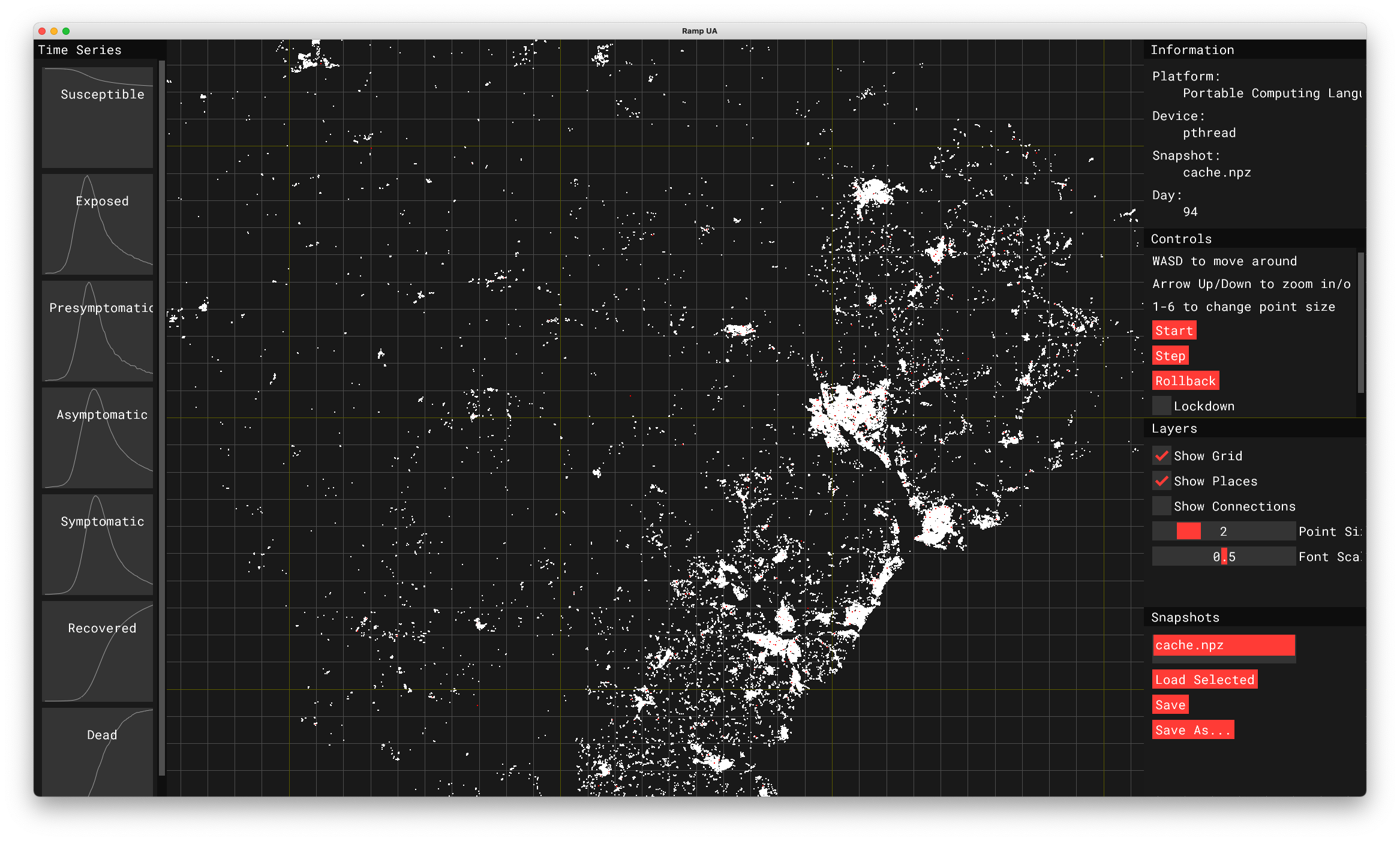Image resolution: width=1400 pixels, height=841 pixels.
Task: Click the Susceptible time series chart
Action: click(x=97, y=118)
